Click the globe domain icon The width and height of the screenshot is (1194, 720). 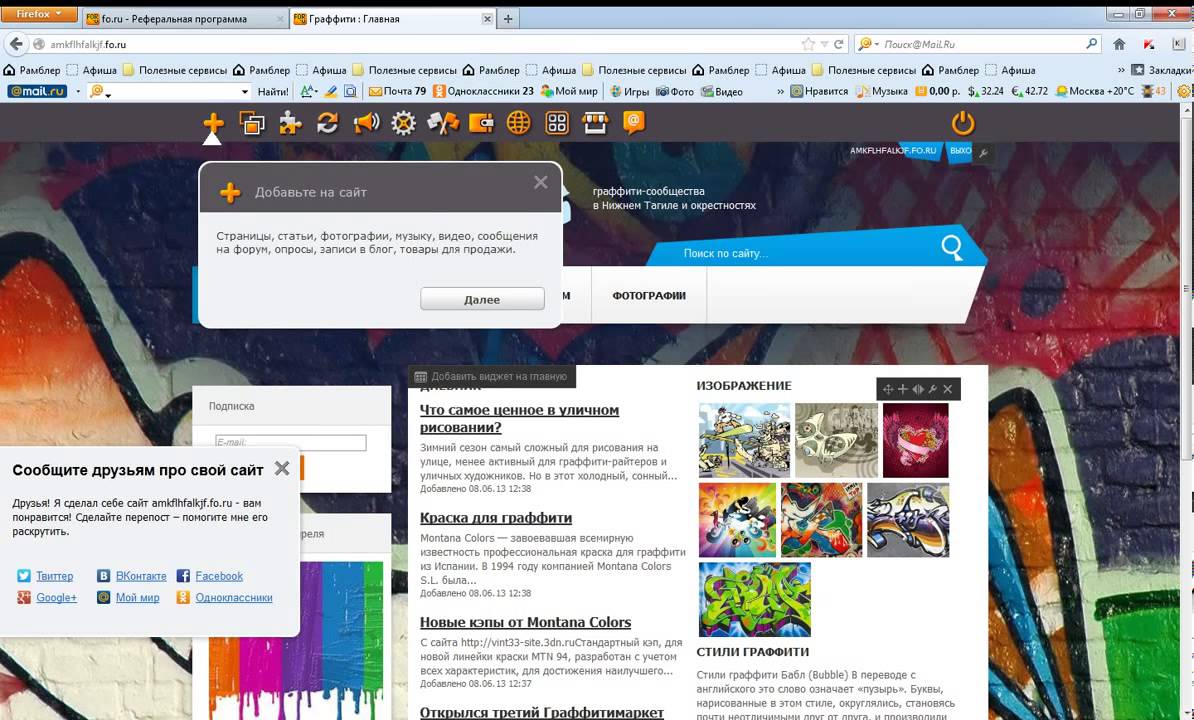click(x=519, y=123)
